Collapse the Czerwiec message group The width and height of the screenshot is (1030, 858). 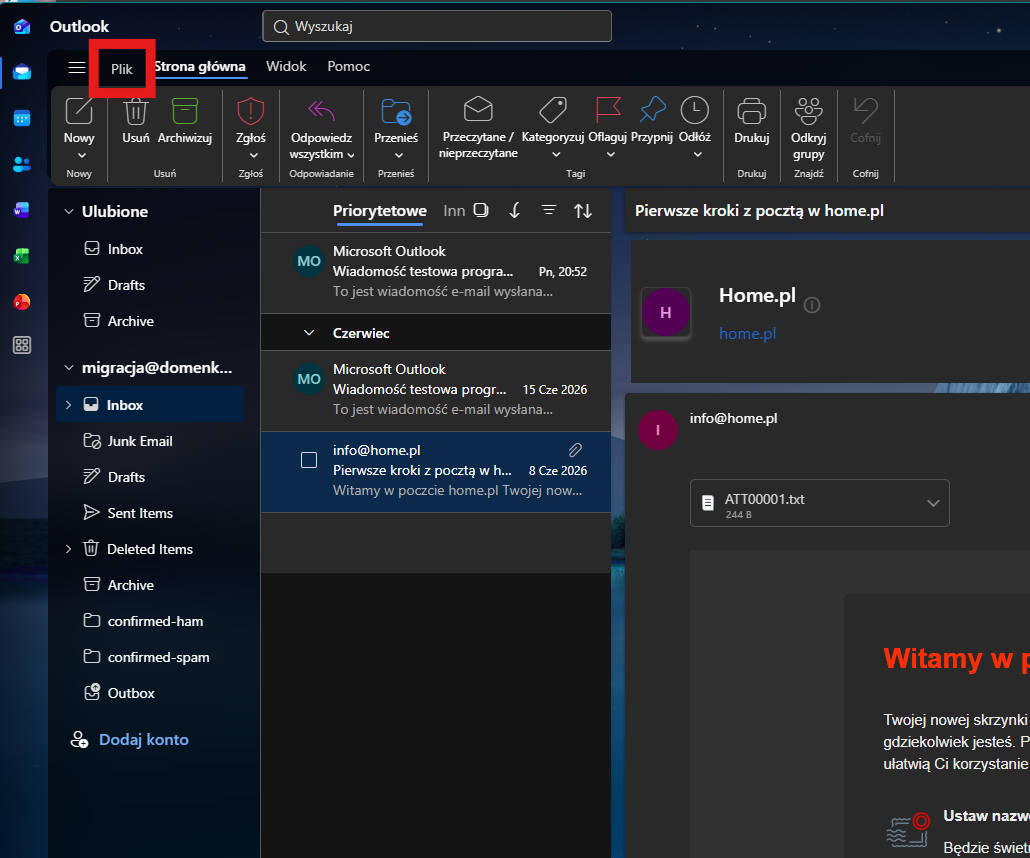tap(309, 333)
